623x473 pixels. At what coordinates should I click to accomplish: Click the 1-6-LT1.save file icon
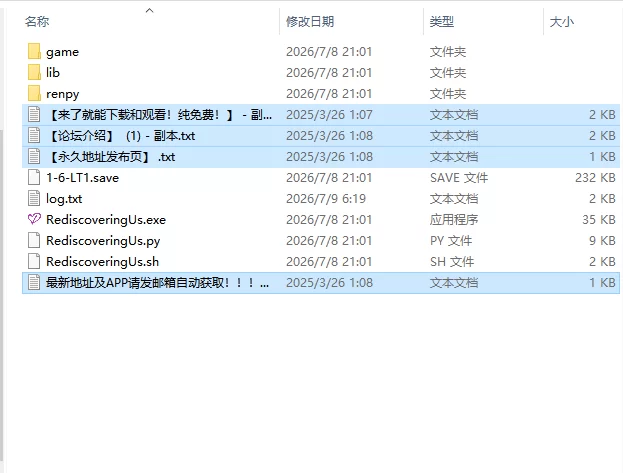point(34,177)
